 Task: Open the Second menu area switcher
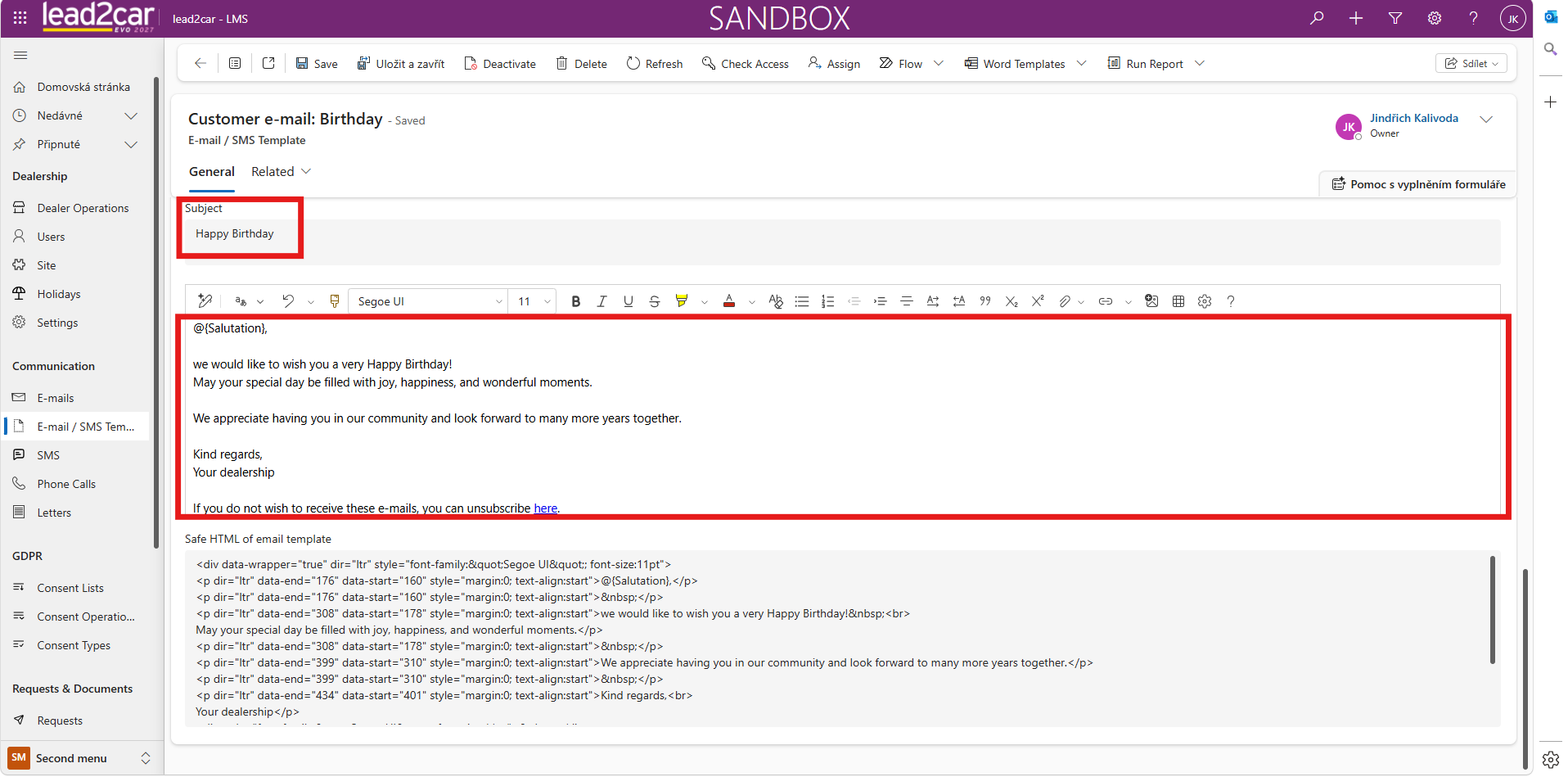tap(80, 758)
